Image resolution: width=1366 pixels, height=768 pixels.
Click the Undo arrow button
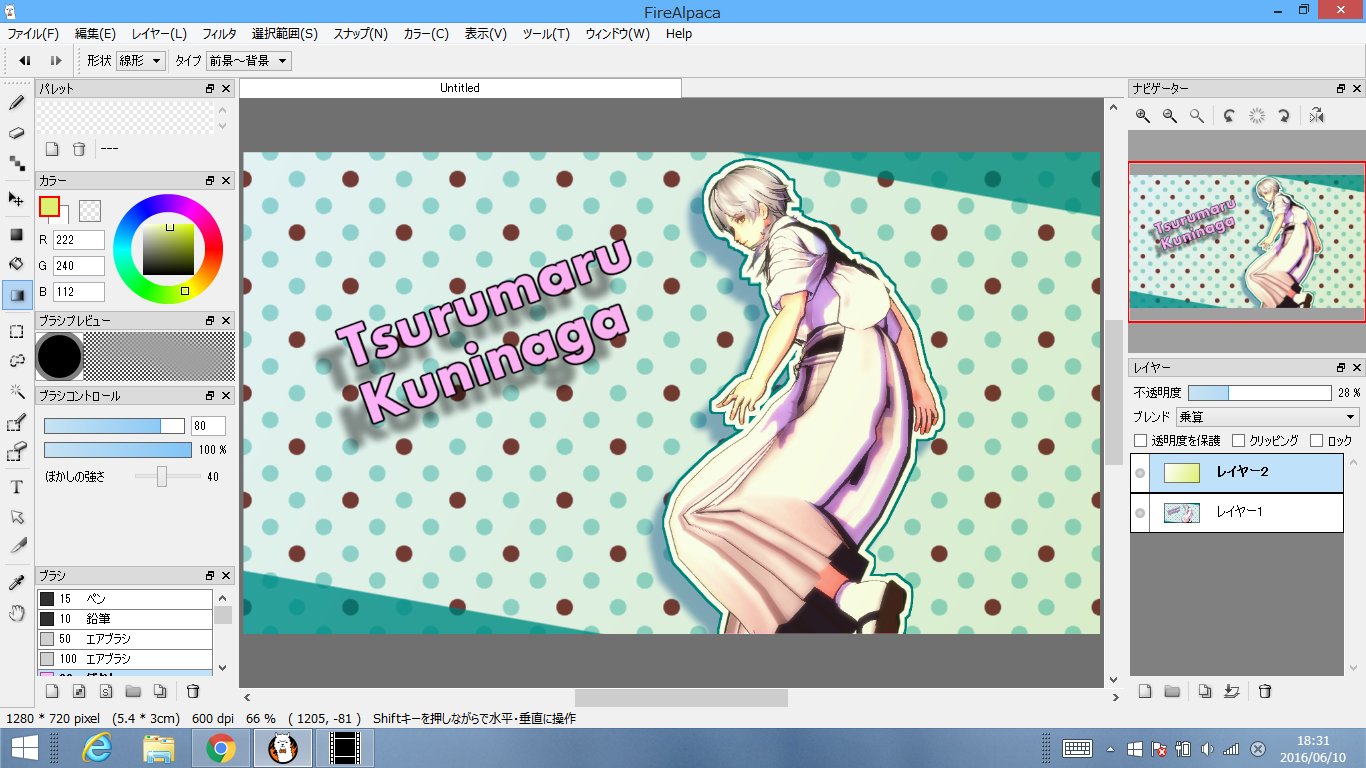click(25, 61)
